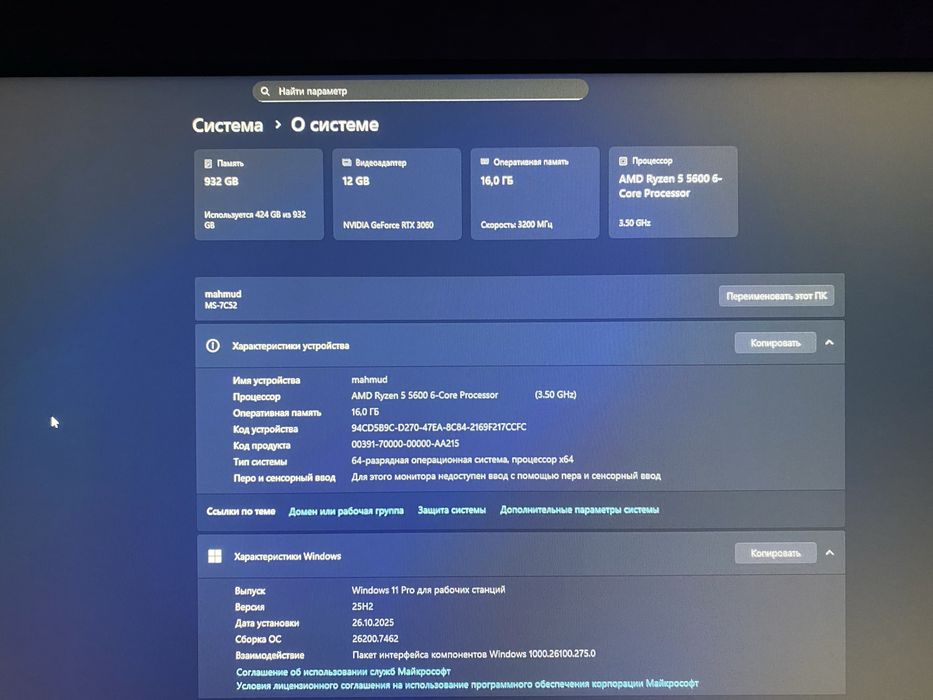Select the product ID 00391-70000-00000-AA215
The height and width of the screenshot is (700, 933).
[405, 443]
